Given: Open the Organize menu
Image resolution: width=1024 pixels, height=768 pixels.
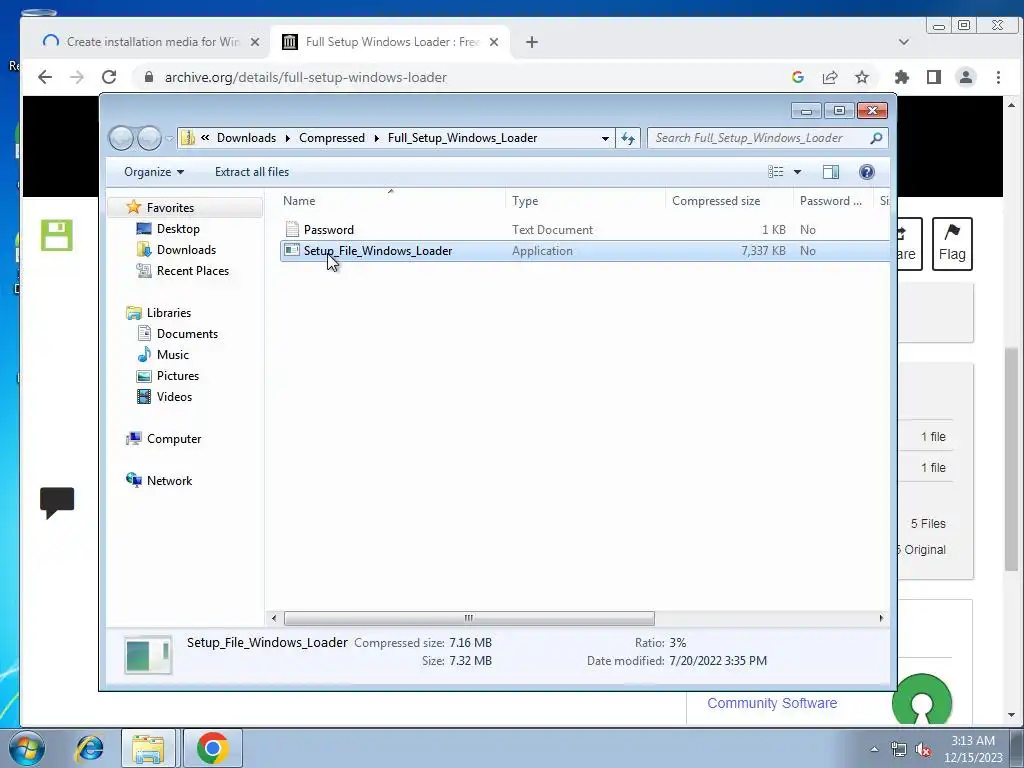Looking at the screenshot, I should tap(154, 172).
